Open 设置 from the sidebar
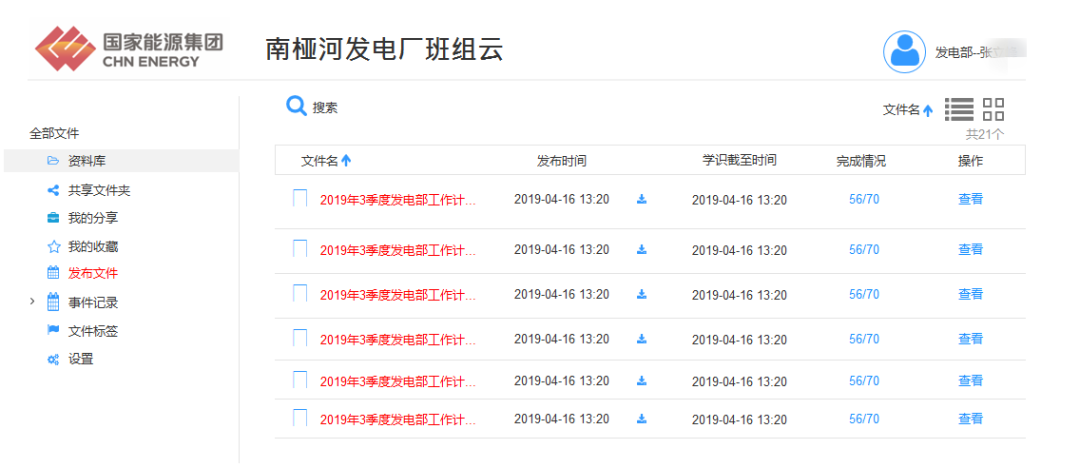The width and height of the screenshot is (1080, 468). coord(80,359)
